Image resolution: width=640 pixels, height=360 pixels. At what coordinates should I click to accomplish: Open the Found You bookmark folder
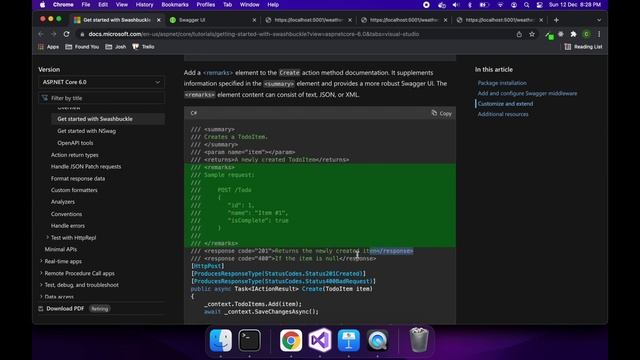[82, 47]
